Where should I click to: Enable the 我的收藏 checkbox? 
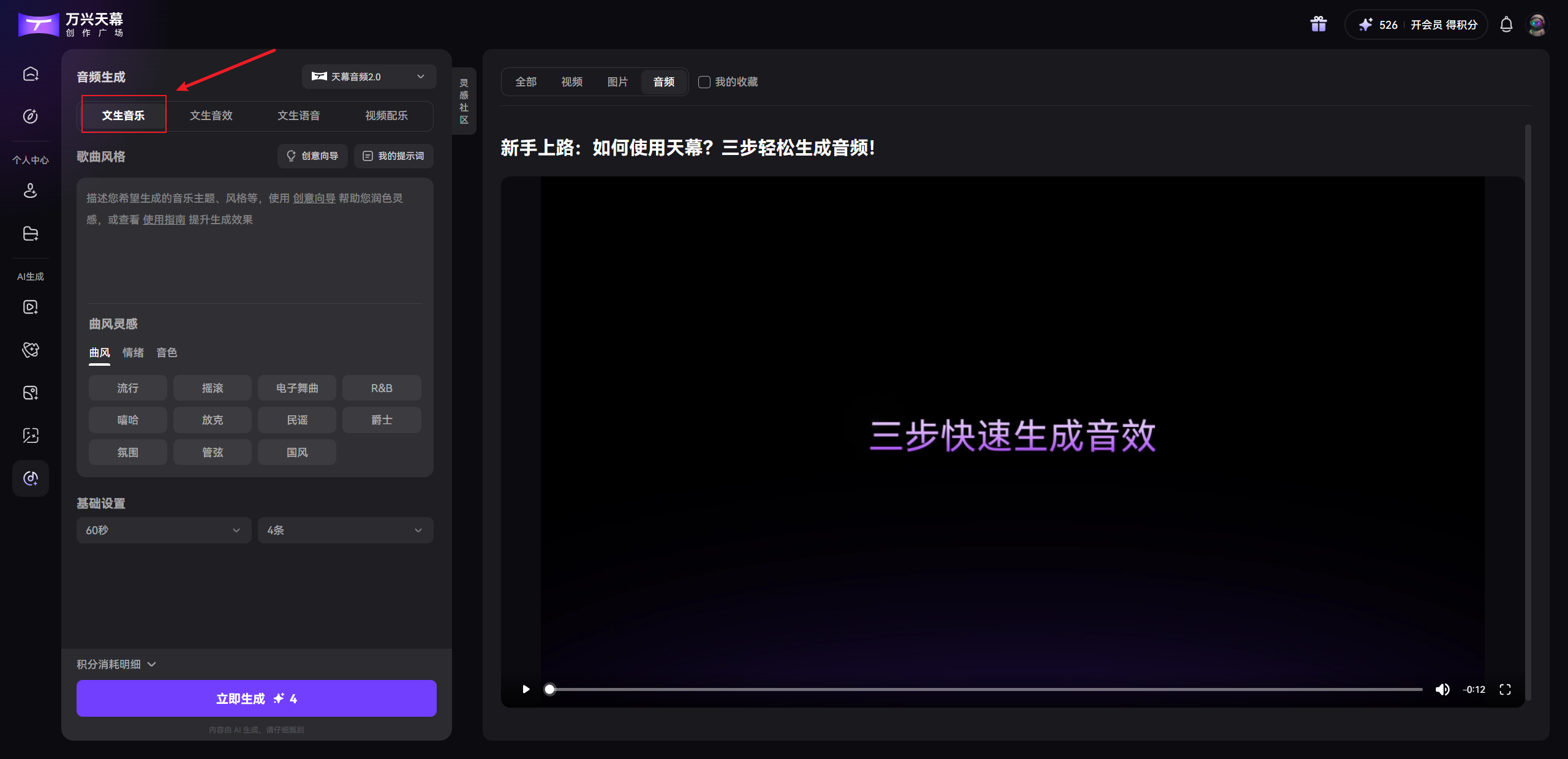point(703,82)
